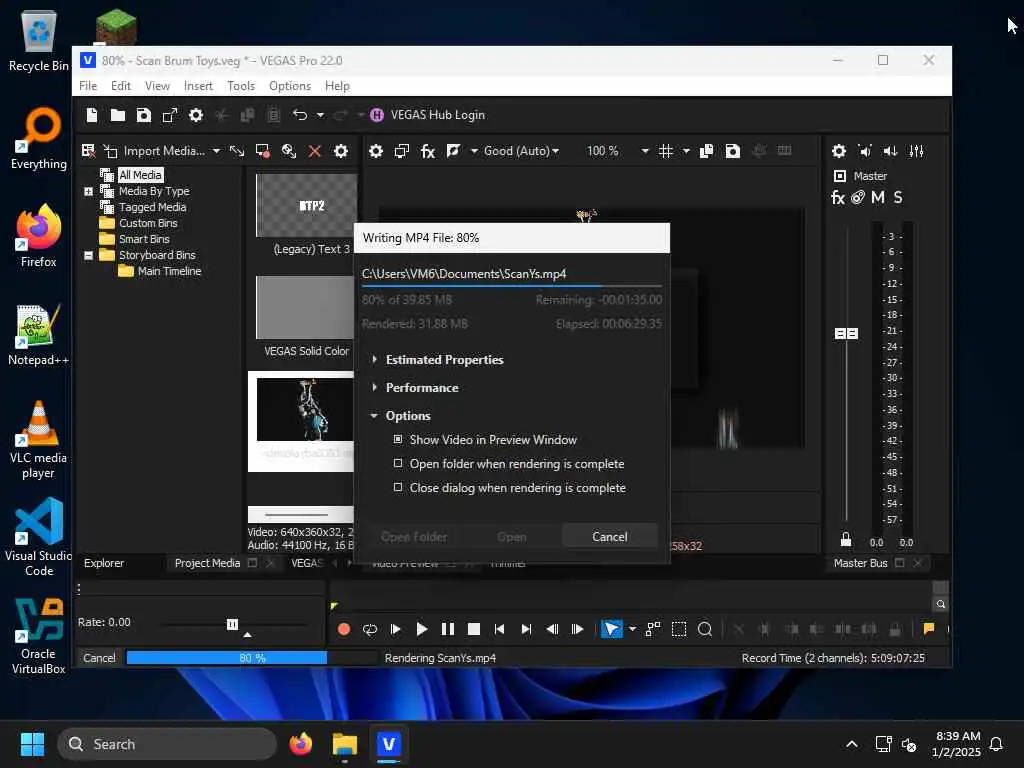The width and height of the screenshot is (1024, 768).
Task: Open the 100 % preview zoom dropdown arrow
Action: [x=645, y=151]
